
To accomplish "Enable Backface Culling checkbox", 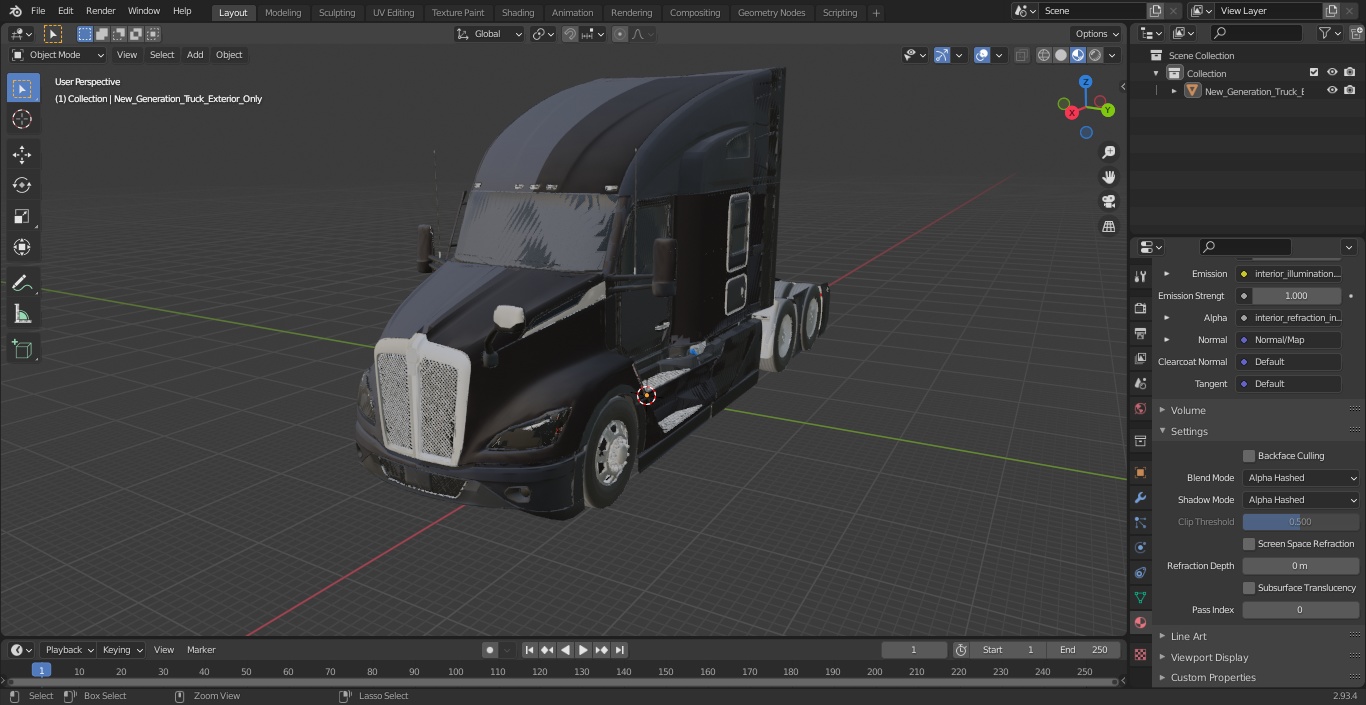I will point(1249,456).
